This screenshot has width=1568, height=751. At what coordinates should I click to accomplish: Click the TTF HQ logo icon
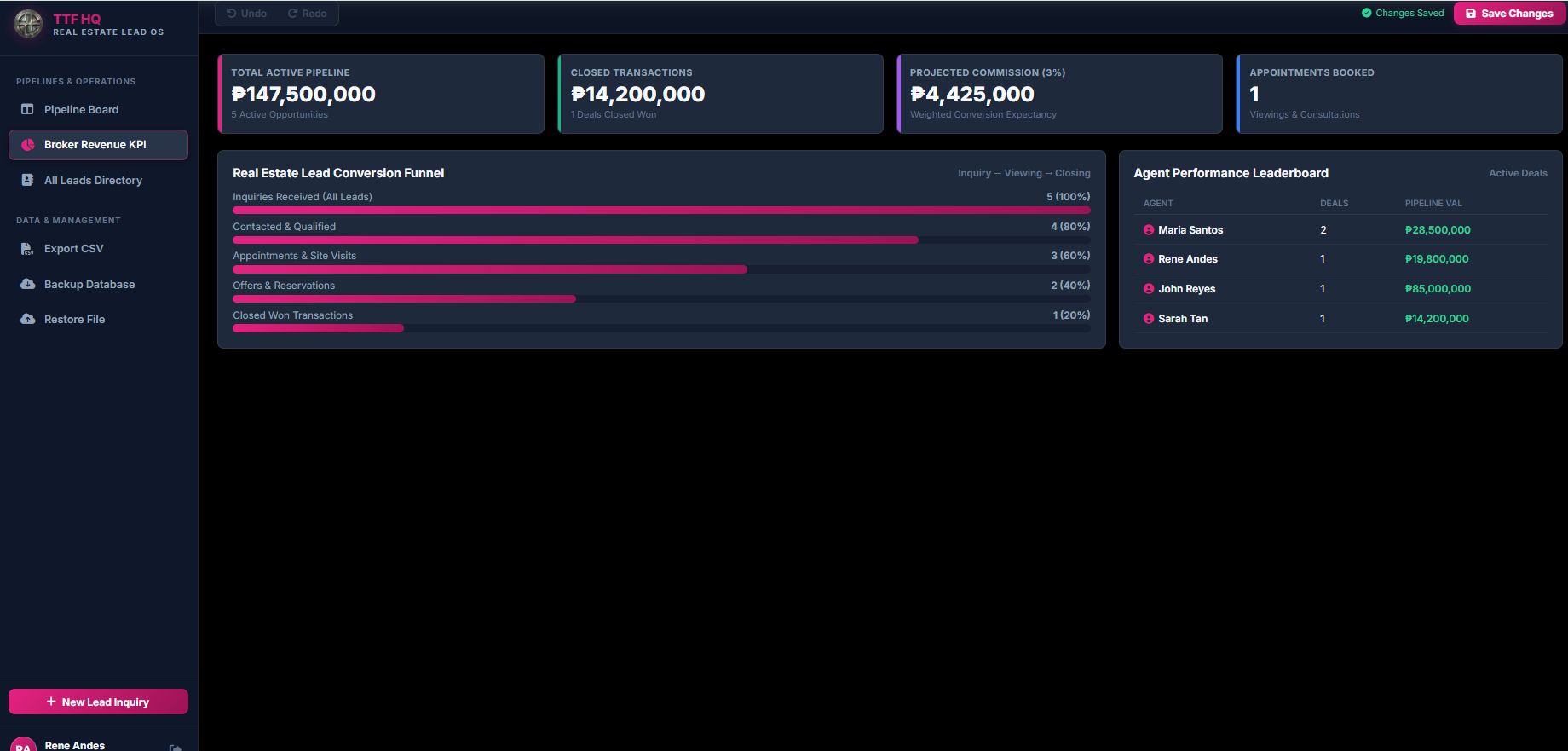(x=28, y=24)
